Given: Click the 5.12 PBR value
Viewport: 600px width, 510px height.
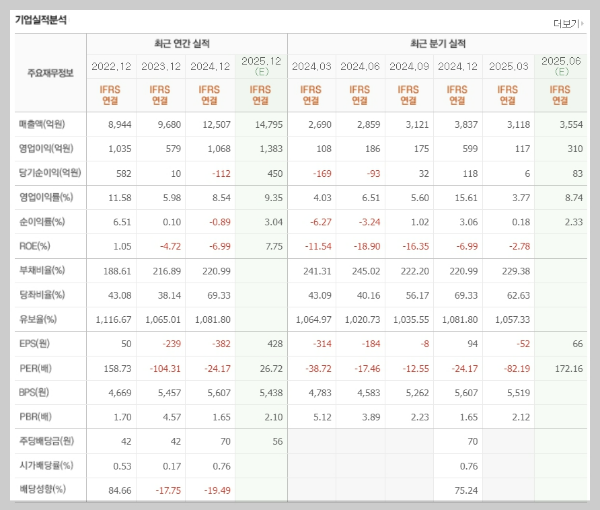Looking at the screenshot, I should point(322,417).
